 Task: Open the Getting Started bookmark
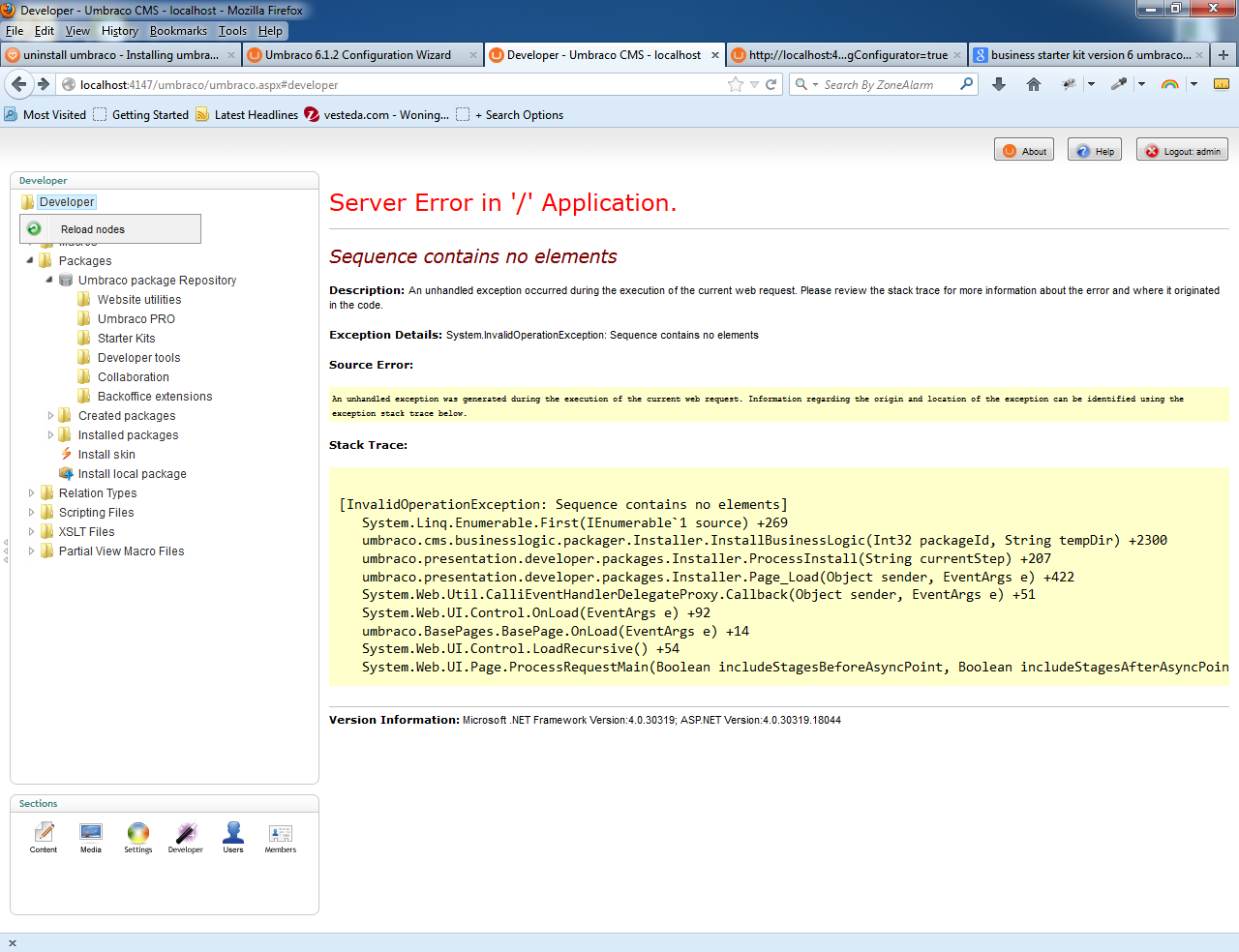tap(140, 114)
